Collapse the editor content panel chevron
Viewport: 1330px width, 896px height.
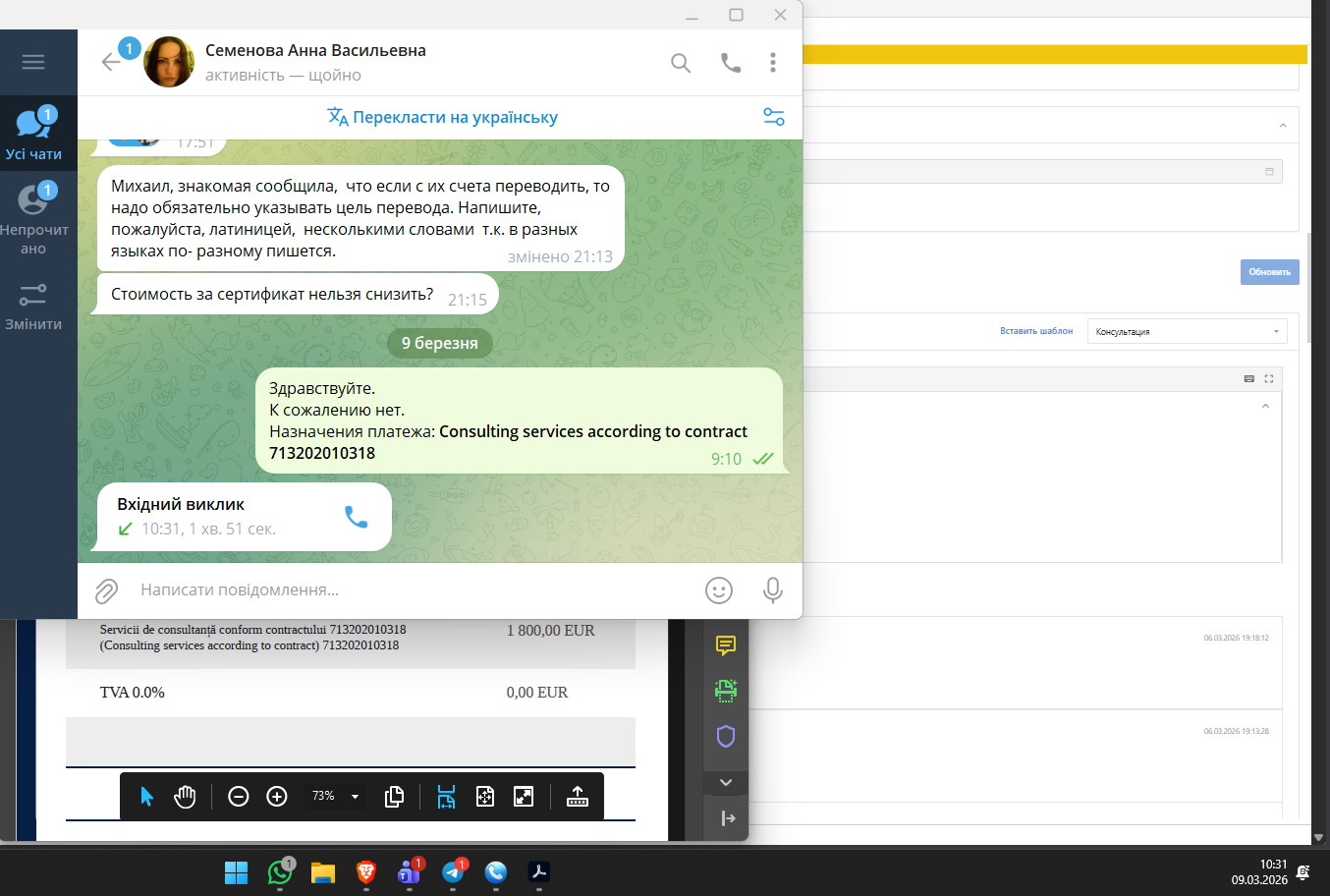coord(1265,406)
